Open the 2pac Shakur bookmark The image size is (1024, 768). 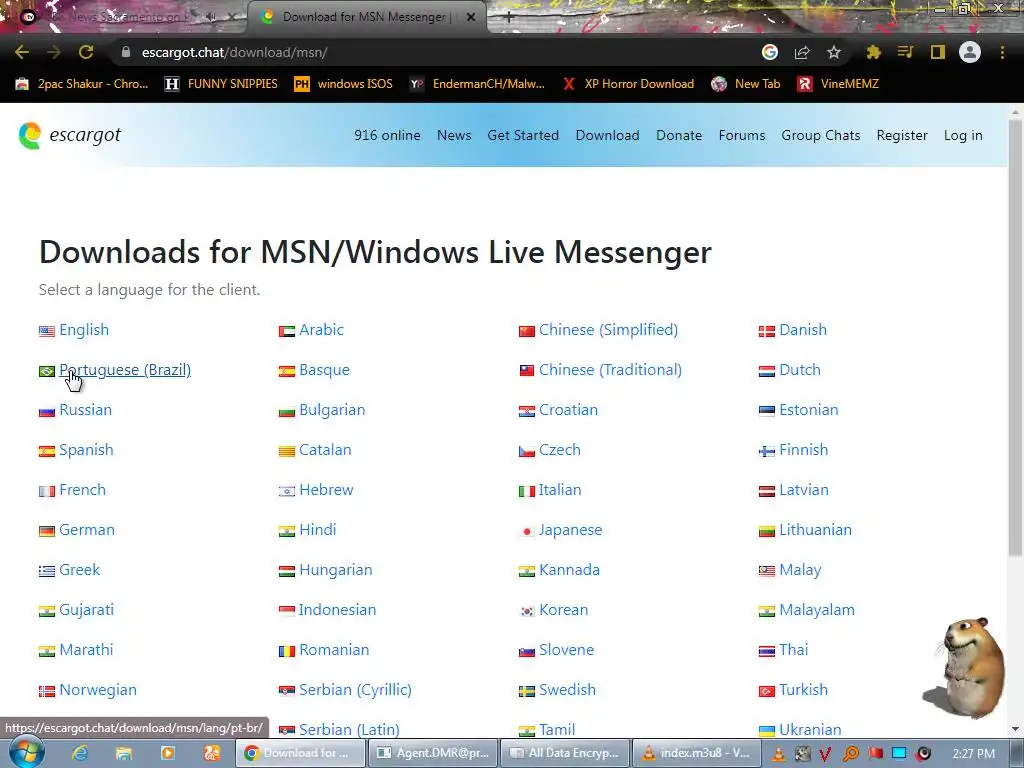click(82, 84)
